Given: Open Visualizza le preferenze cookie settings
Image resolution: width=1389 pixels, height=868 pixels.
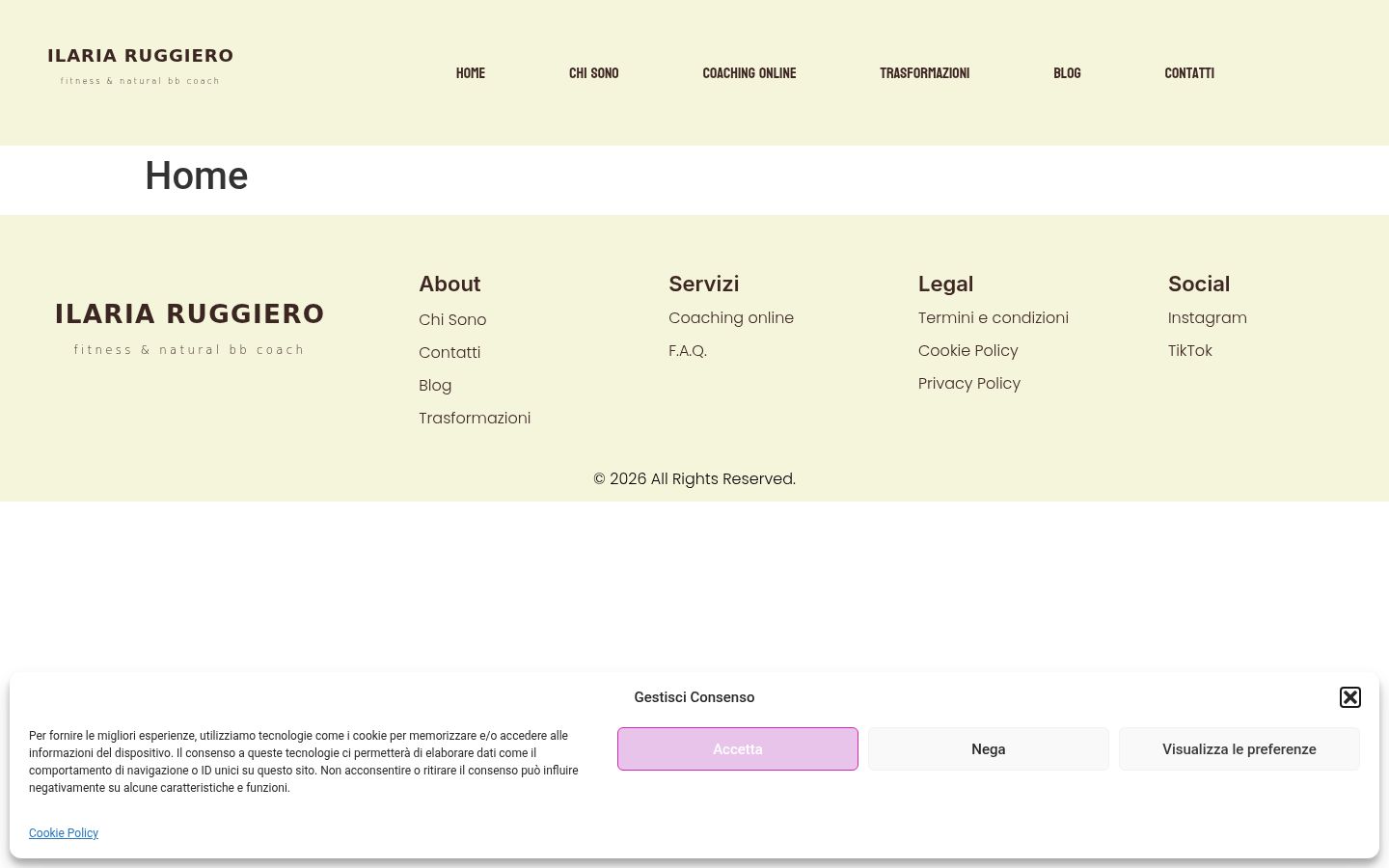Looking at the screenshot, I should click(x=1239, y=749).
